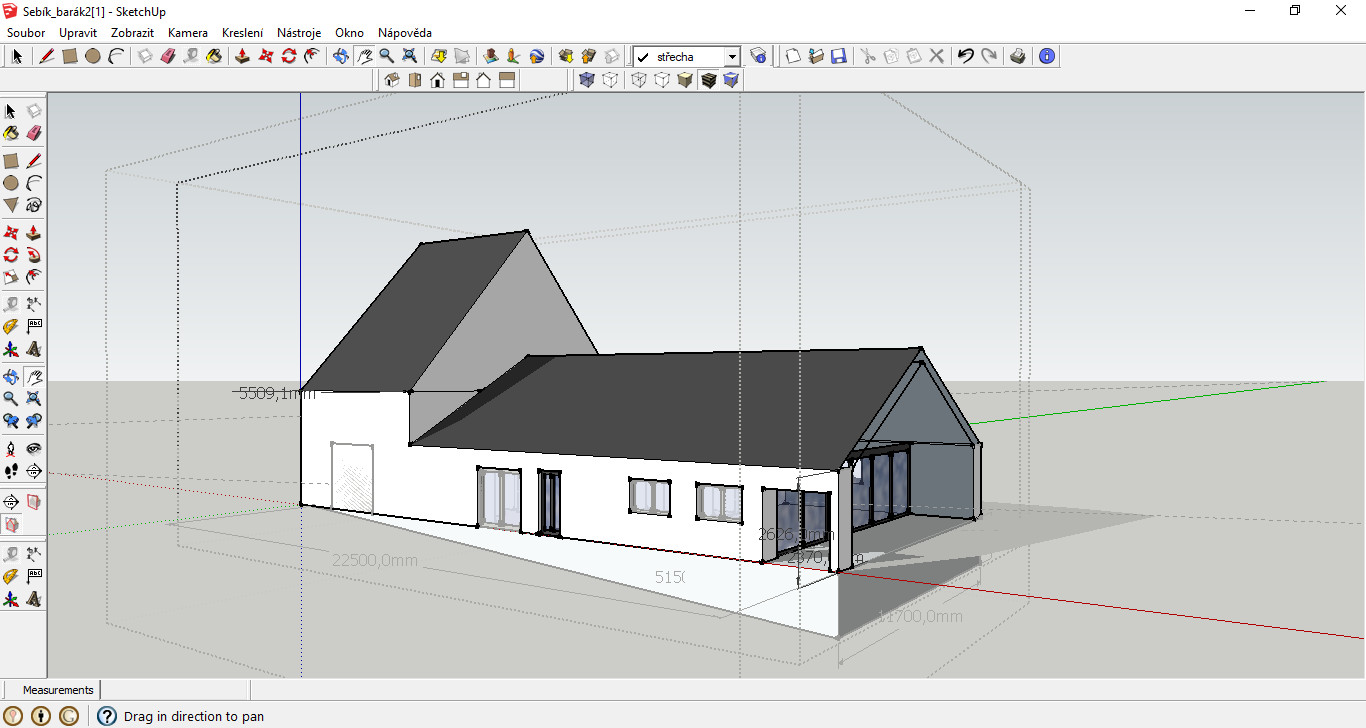1366x728 pixels.
Task: Switch to the Iso standard view
Action: coord(392,80)
